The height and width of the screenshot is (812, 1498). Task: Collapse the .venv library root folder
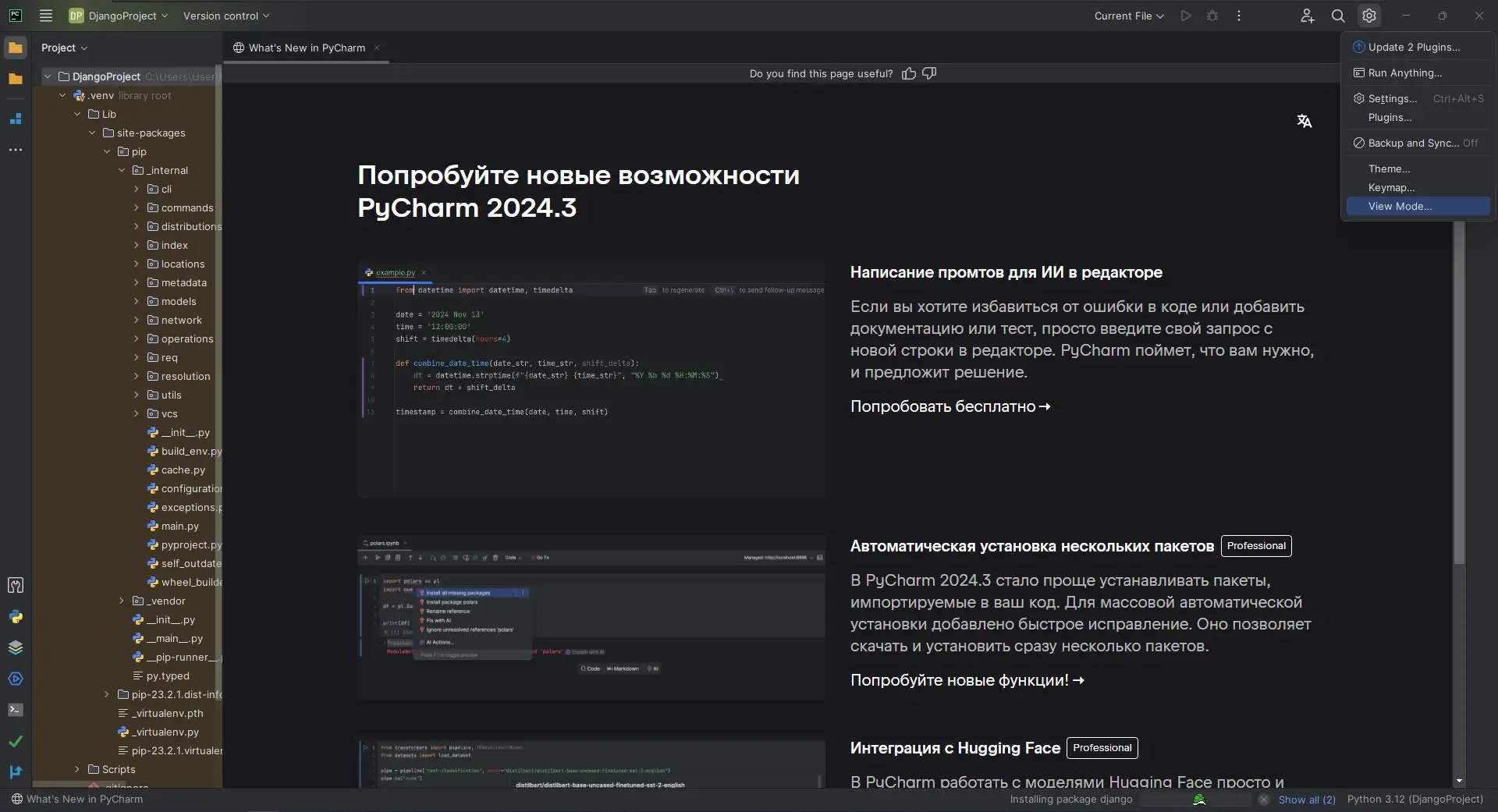point(62,95)
